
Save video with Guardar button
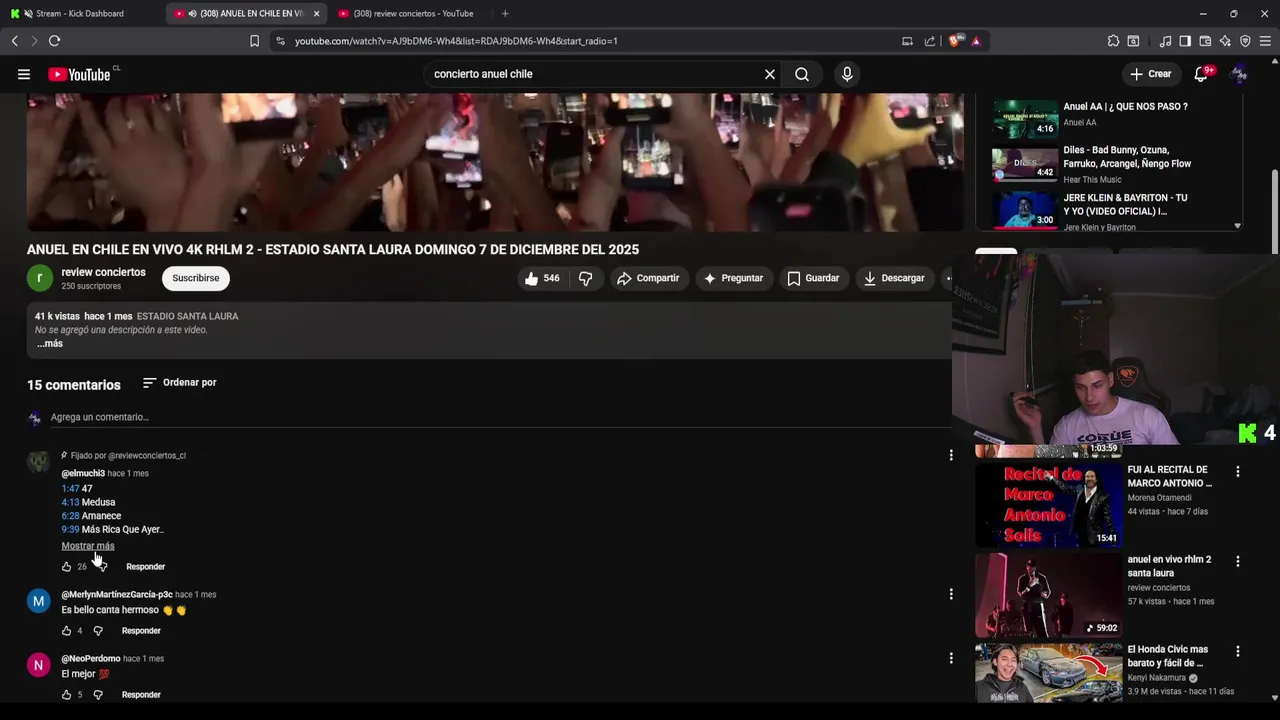click(x=813, y=278)
